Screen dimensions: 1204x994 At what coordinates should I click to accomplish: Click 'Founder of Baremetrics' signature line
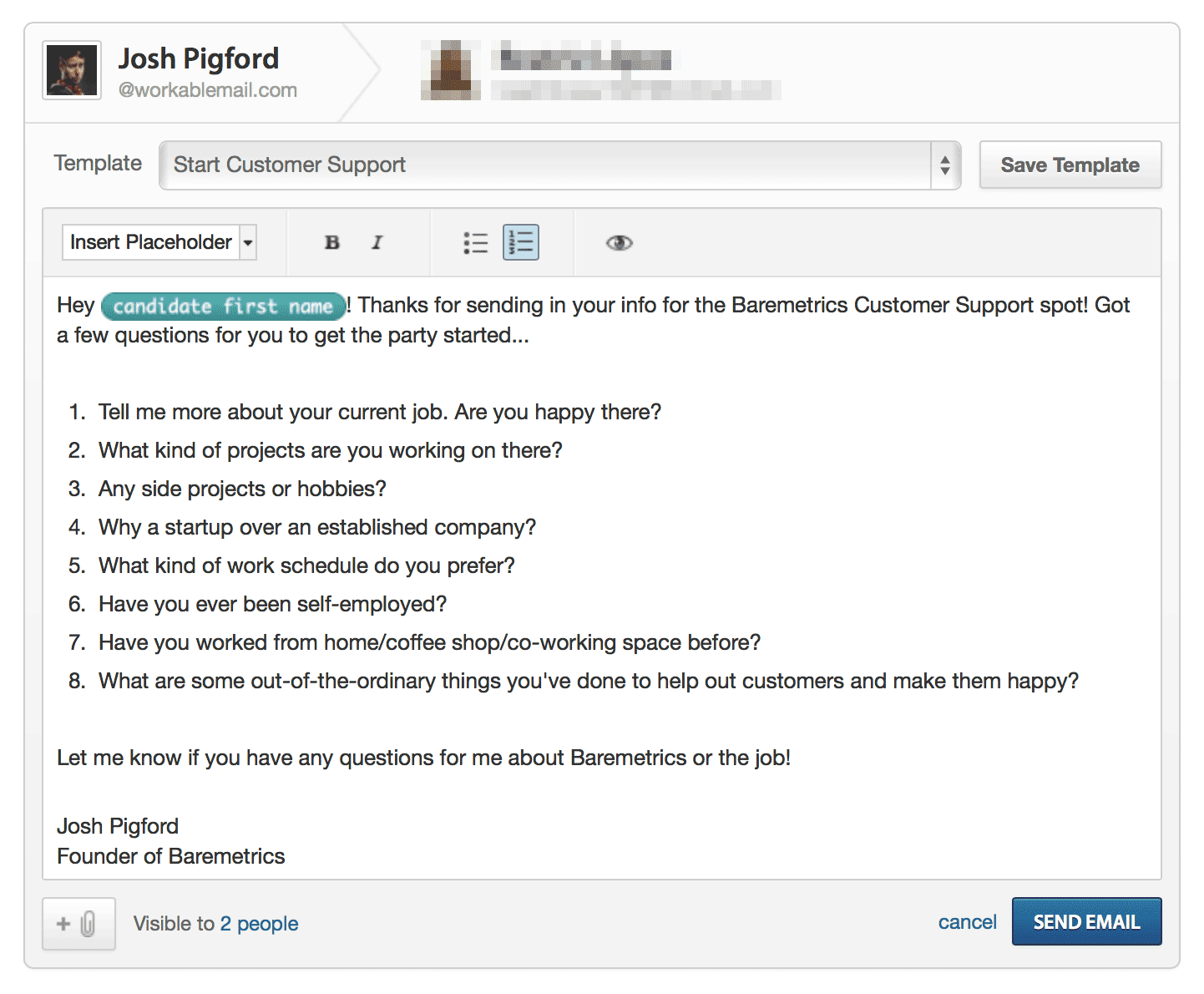pos(170,856)
